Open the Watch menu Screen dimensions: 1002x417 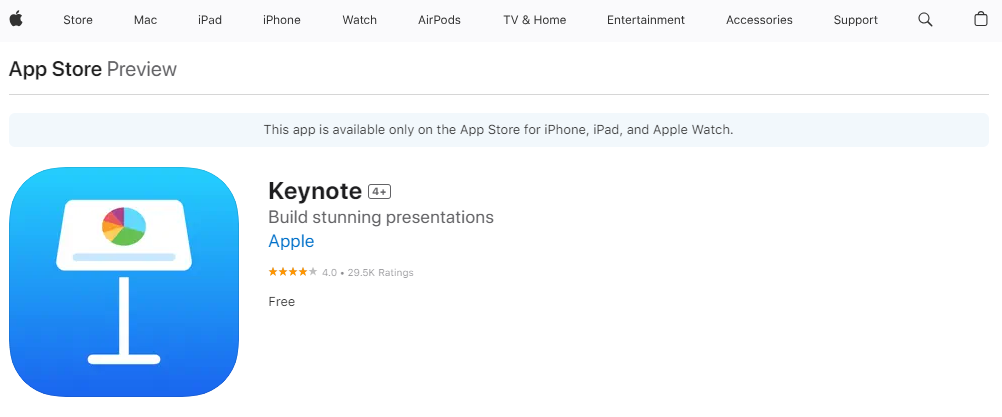359,20
